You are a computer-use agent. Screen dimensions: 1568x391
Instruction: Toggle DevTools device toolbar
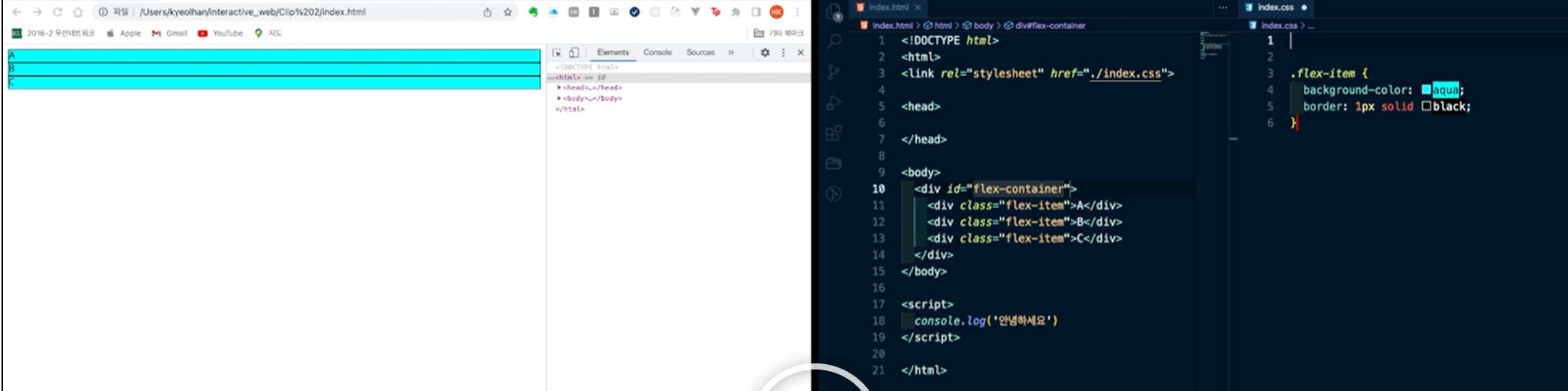[574, 52]
